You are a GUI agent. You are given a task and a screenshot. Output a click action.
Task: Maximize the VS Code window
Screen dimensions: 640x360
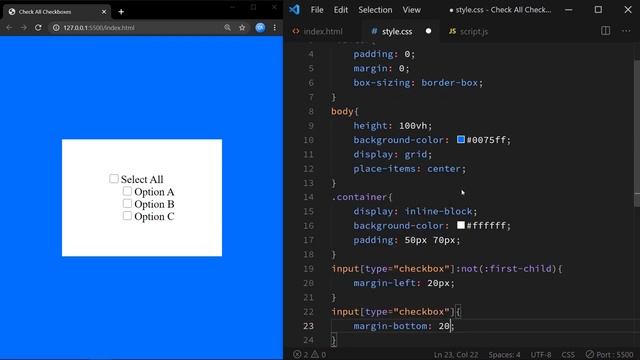(x=598, y=10)
